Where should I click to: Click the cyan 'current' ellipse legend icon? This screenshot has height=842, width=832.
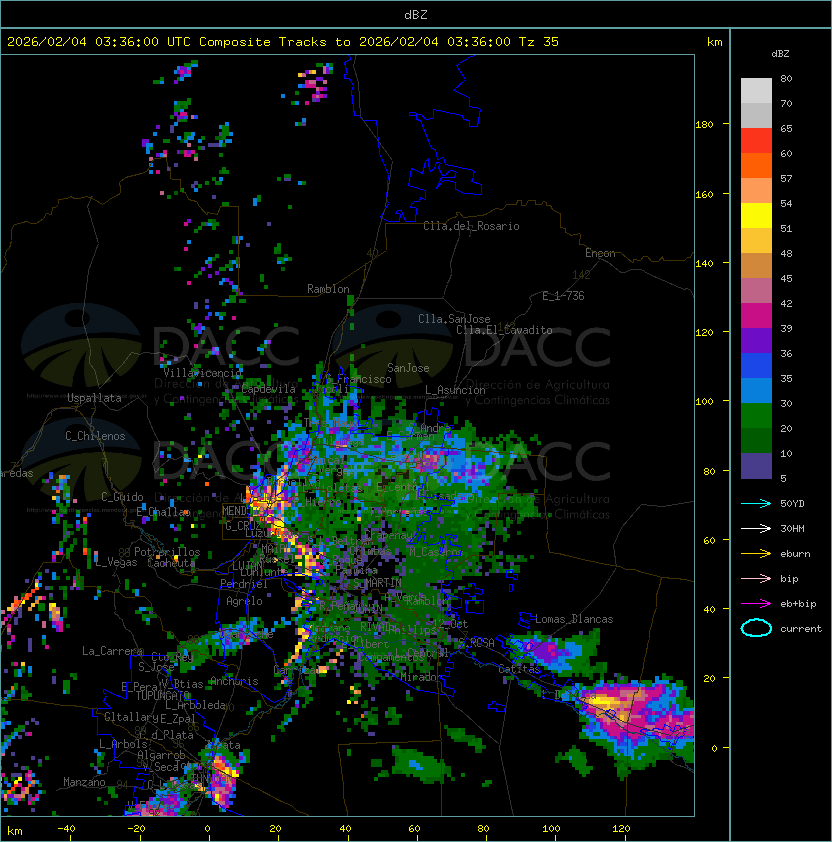pos(756,628)
